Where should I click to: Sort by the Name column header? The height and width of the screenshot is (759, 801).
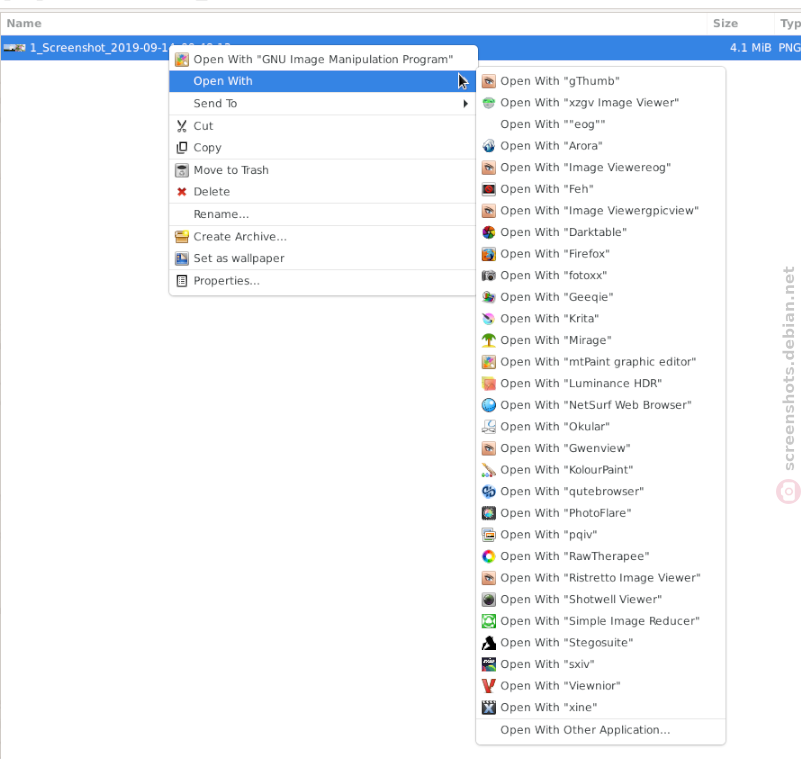[354, 23]
